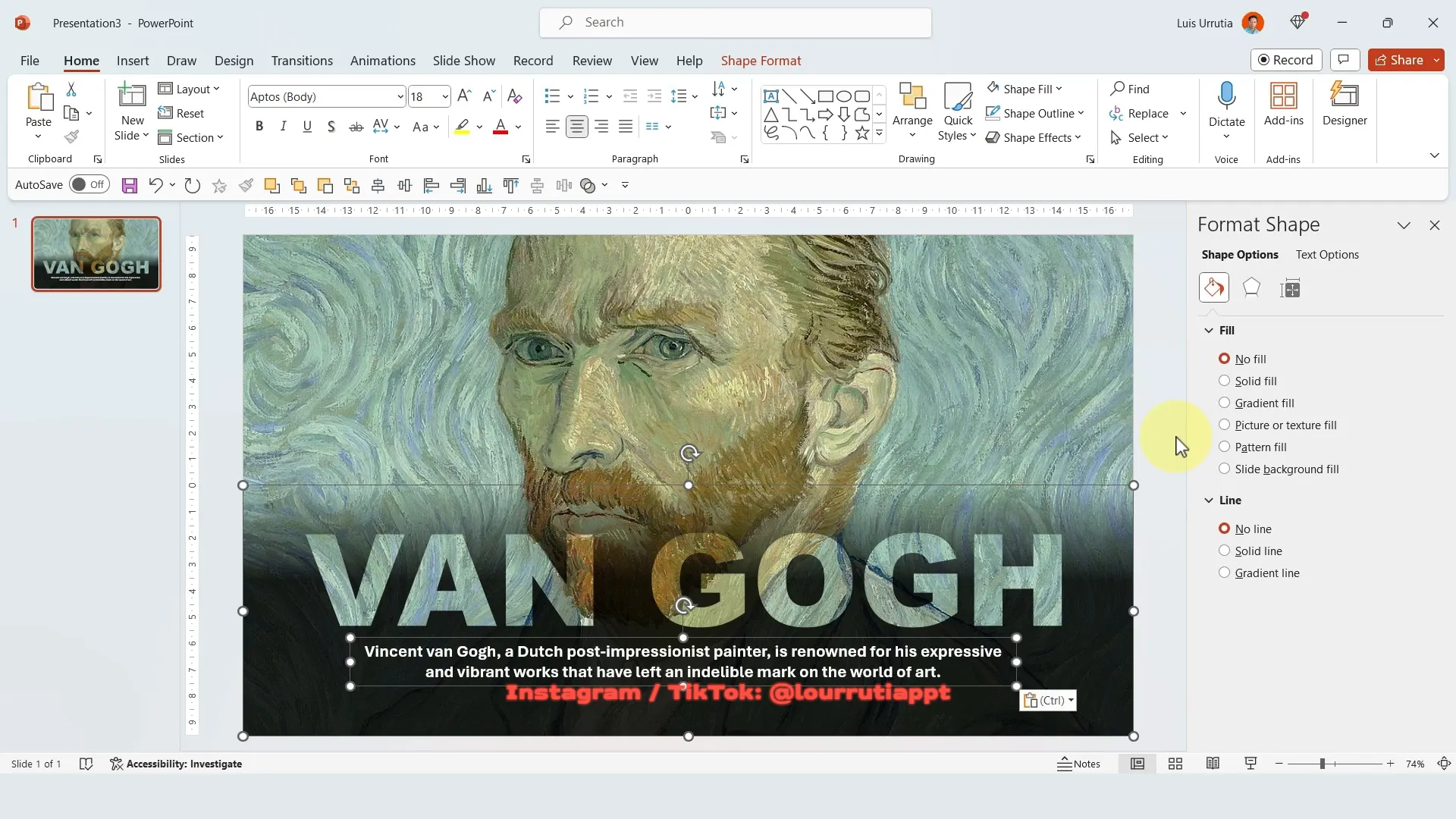The image size is (1456, 819).
Task: Switch to Transitions tab
Action: 302,61
